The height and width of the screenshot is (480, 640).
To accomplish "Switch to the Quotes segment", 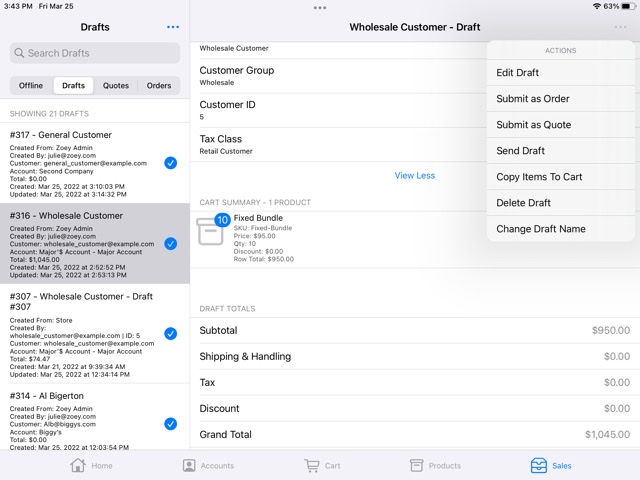I will point(116,85).
